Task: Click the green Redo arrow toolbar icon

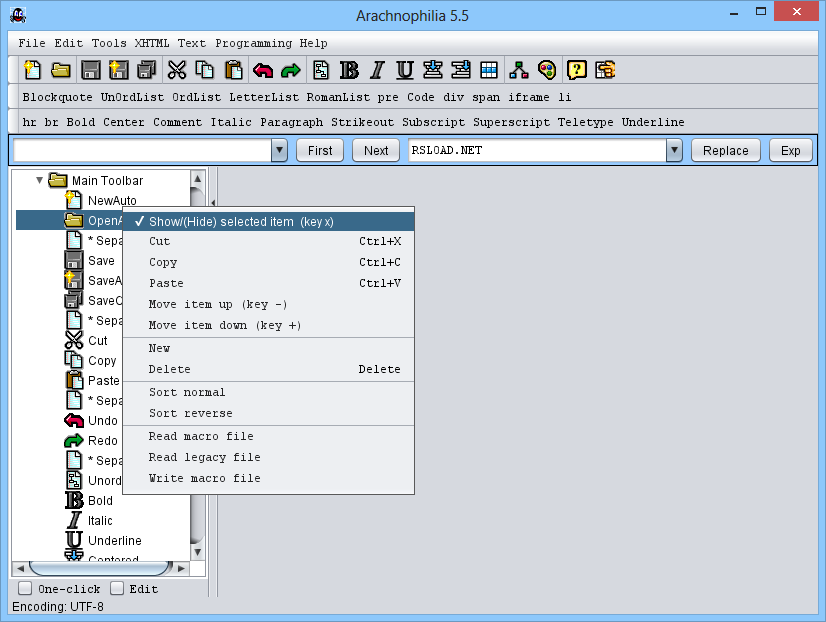Action: tap(291, 70)
